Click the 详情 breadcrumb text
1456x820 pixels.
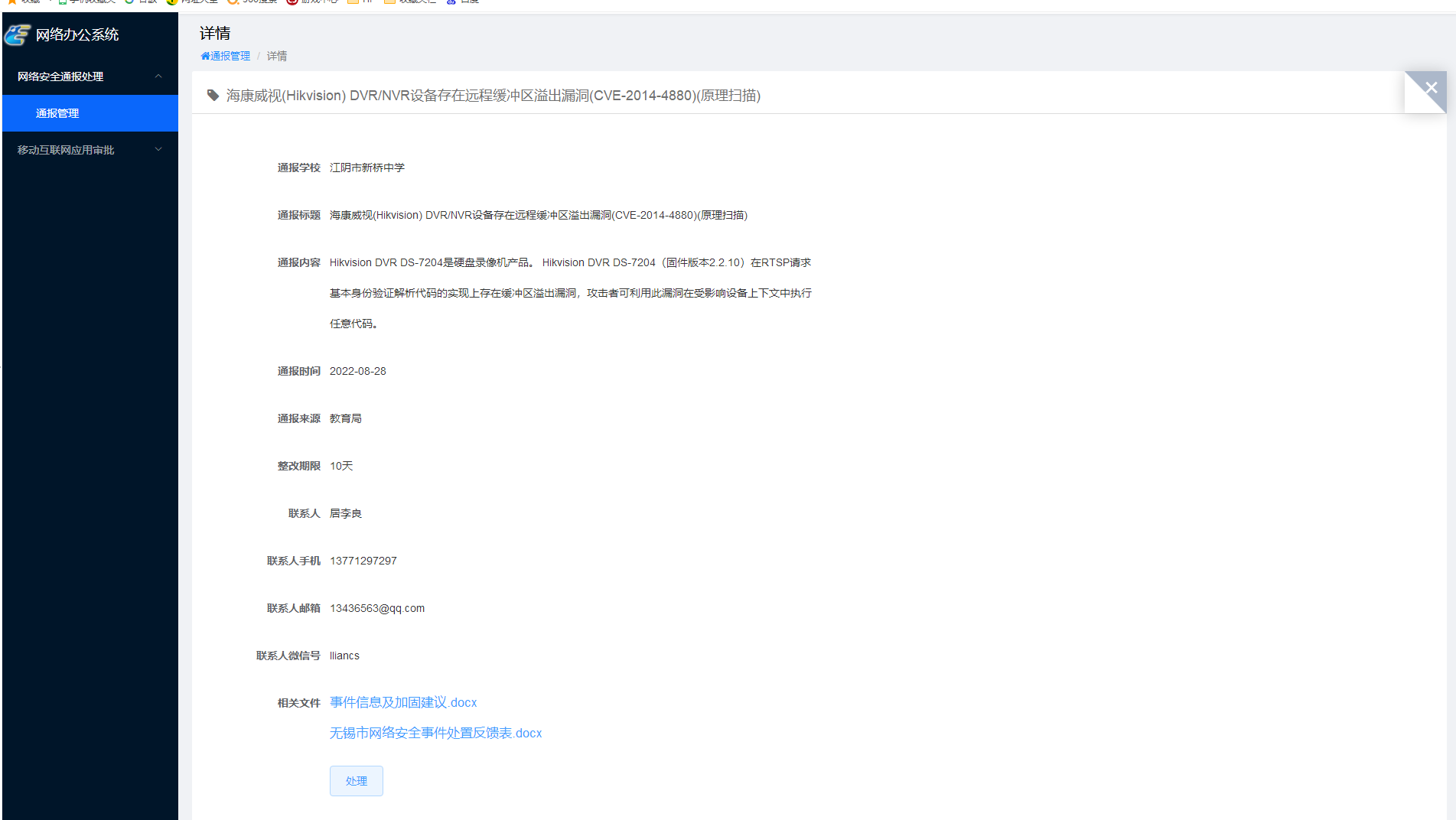click(277, 56)
